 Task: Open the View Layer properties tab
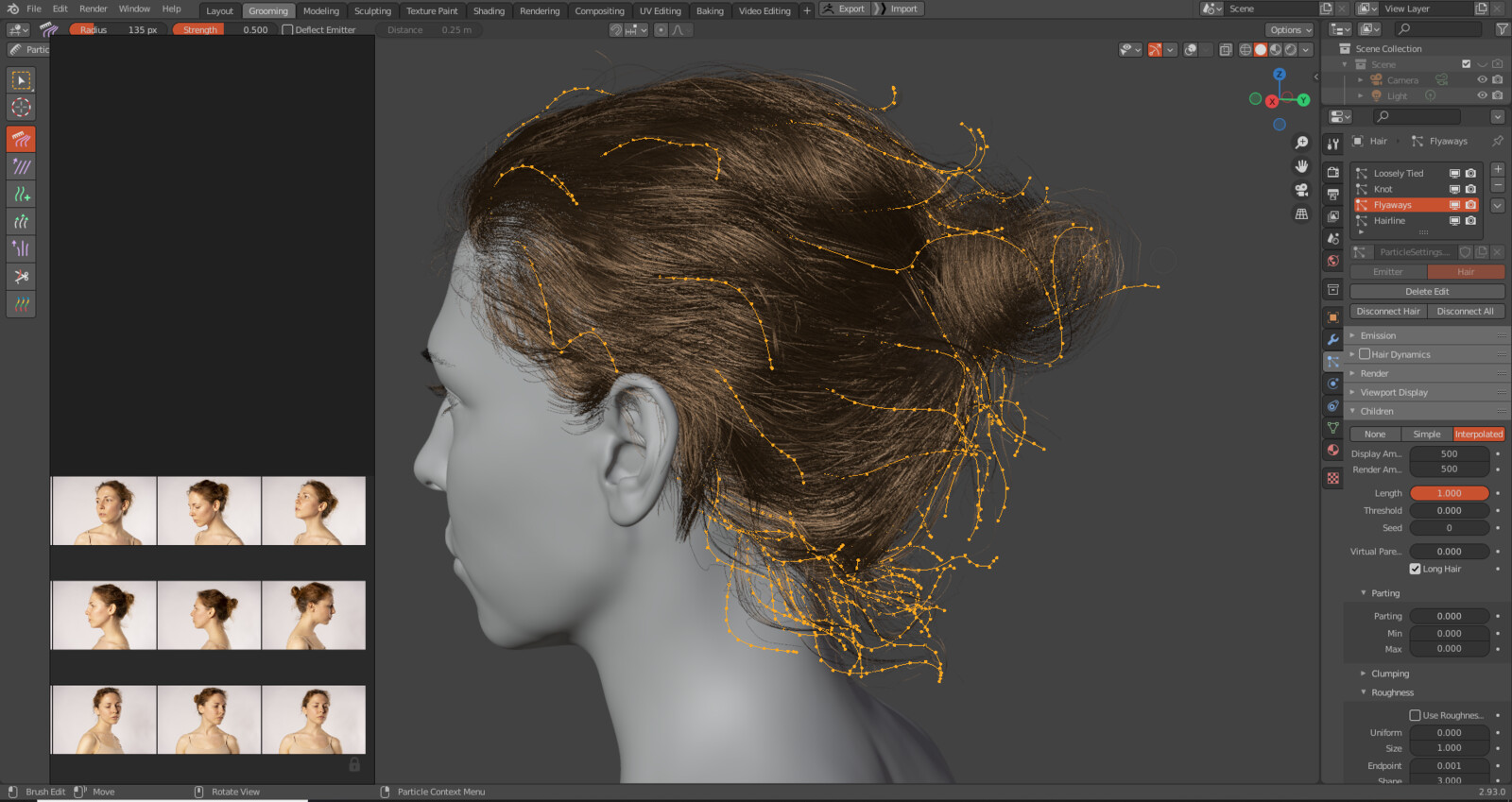1332,216
